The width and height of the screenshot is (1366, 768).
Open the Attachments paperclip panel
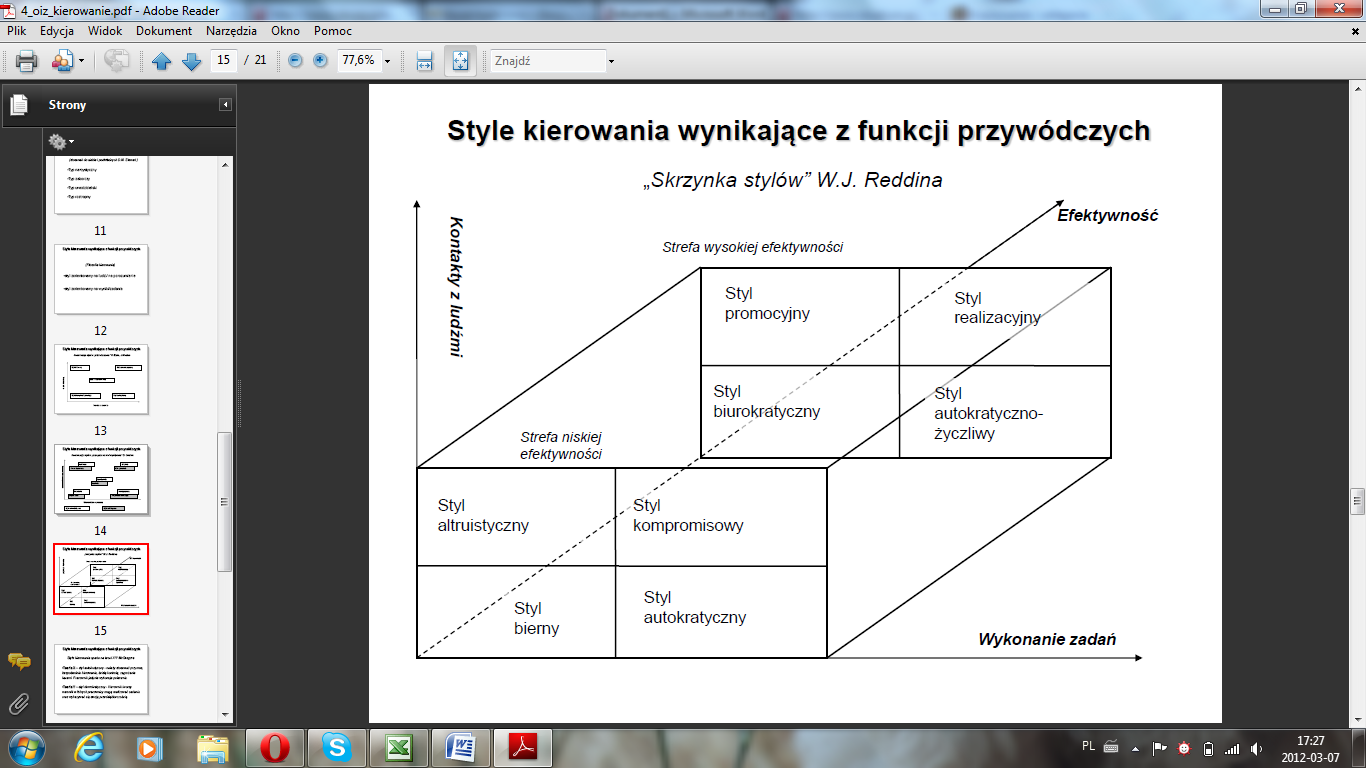click(x=18, y=704)
